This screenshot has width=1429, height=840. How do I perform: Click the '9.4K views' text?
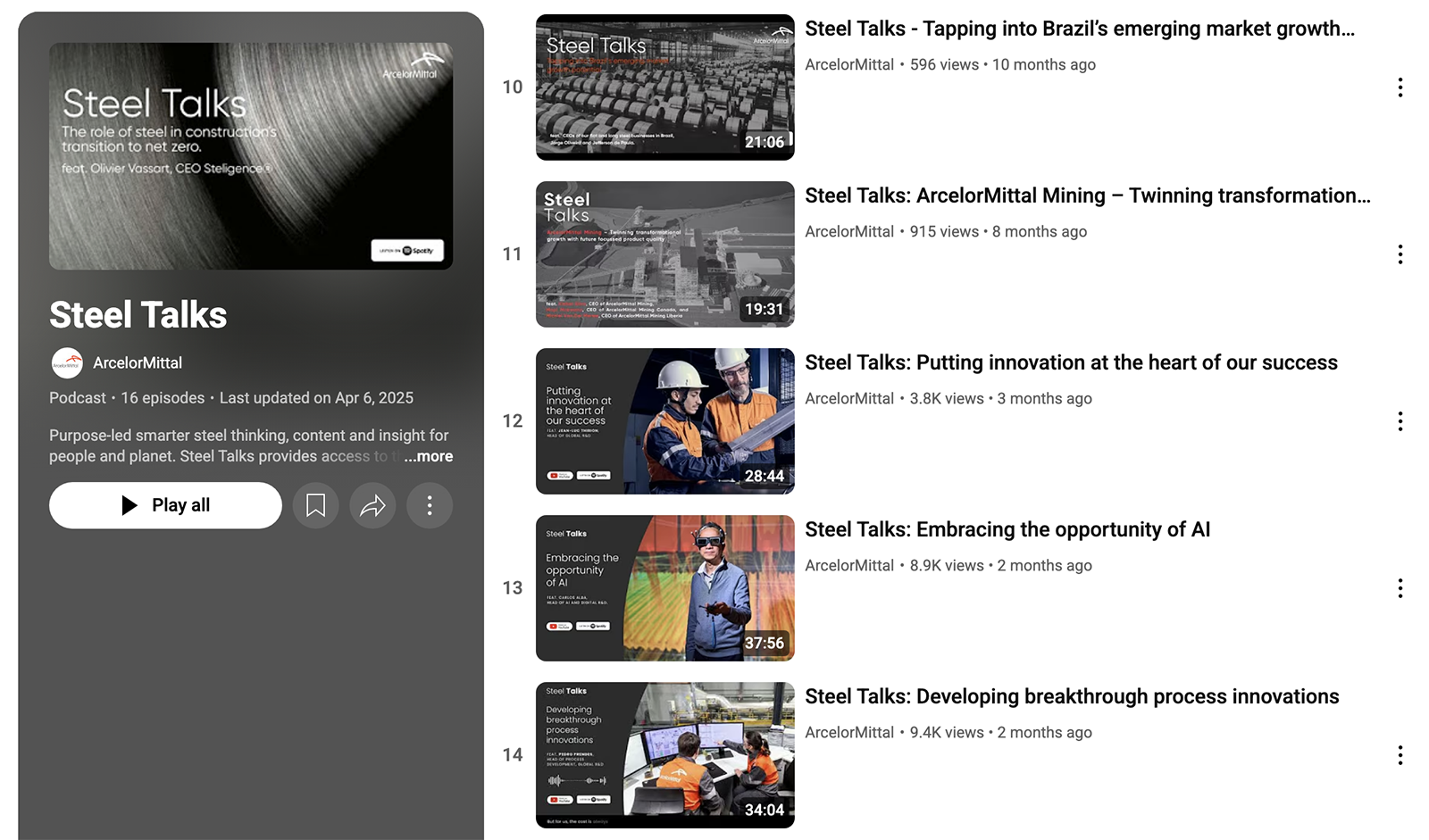947,732
